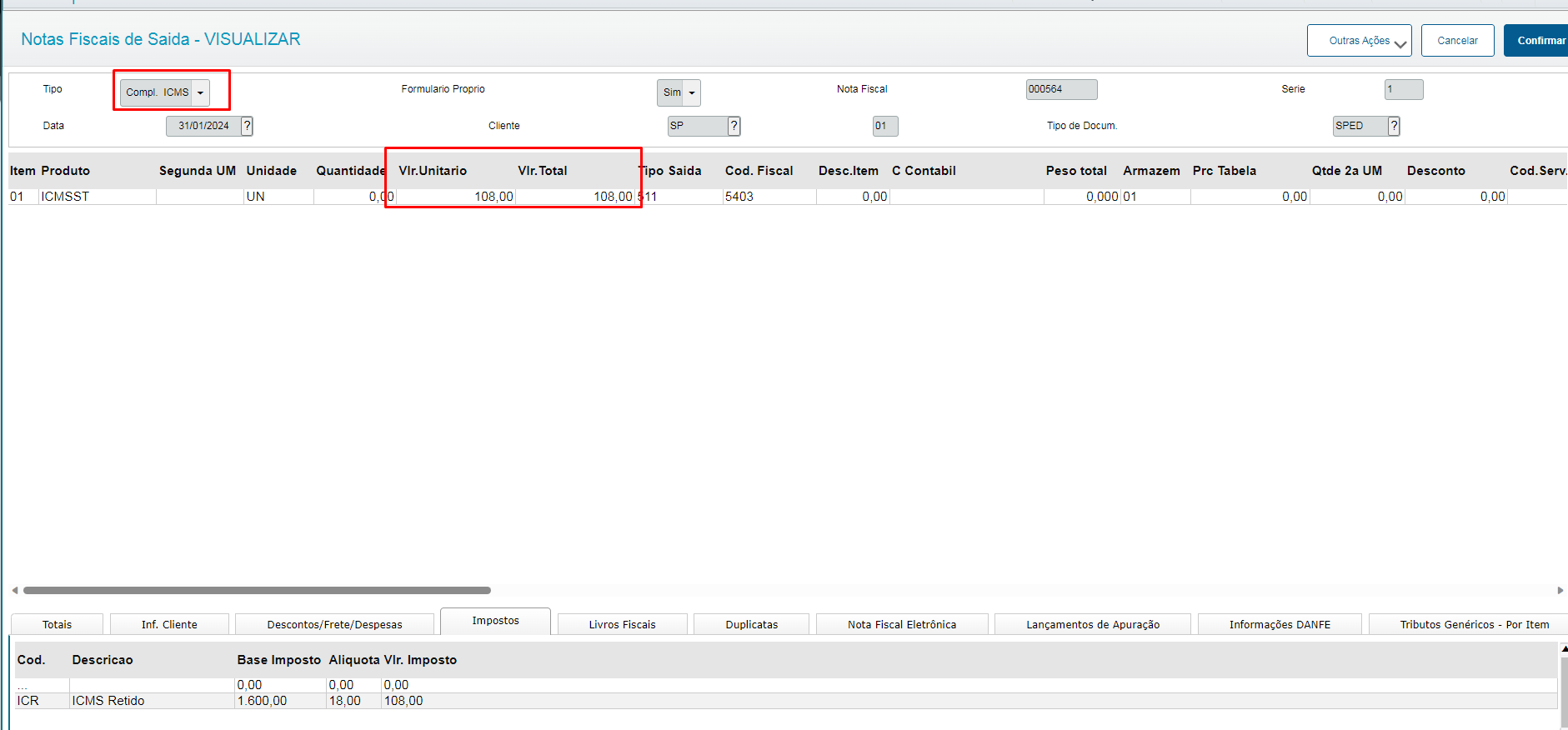Select the ICMSST product cell
The height and width of the screenshot is (730, 1568).
96,197
